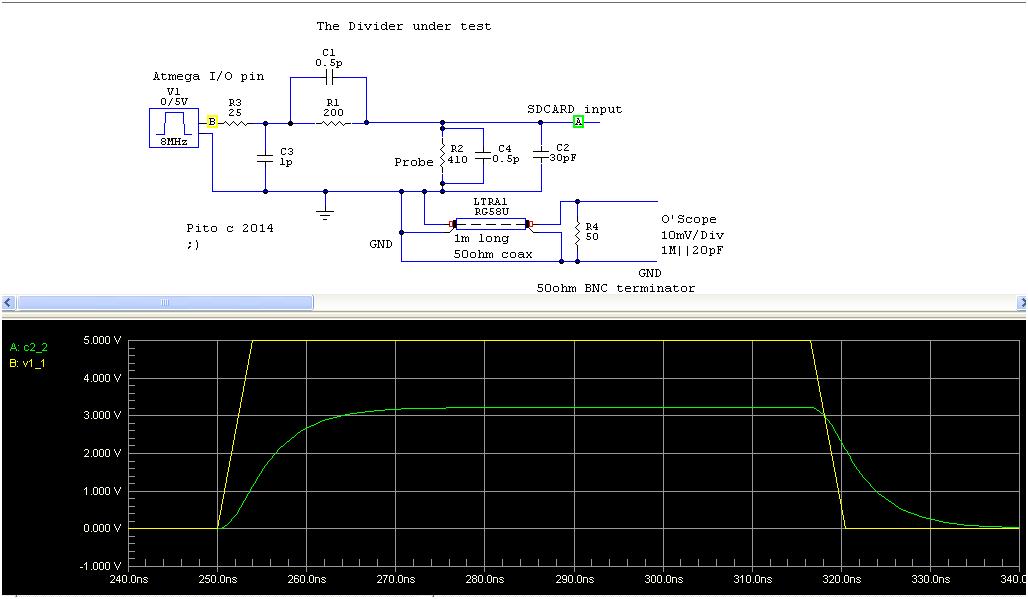Screen dimensions: 1028x599
Task: Select the capacitor C1 0.5p symbol
Action: [331, 76]
